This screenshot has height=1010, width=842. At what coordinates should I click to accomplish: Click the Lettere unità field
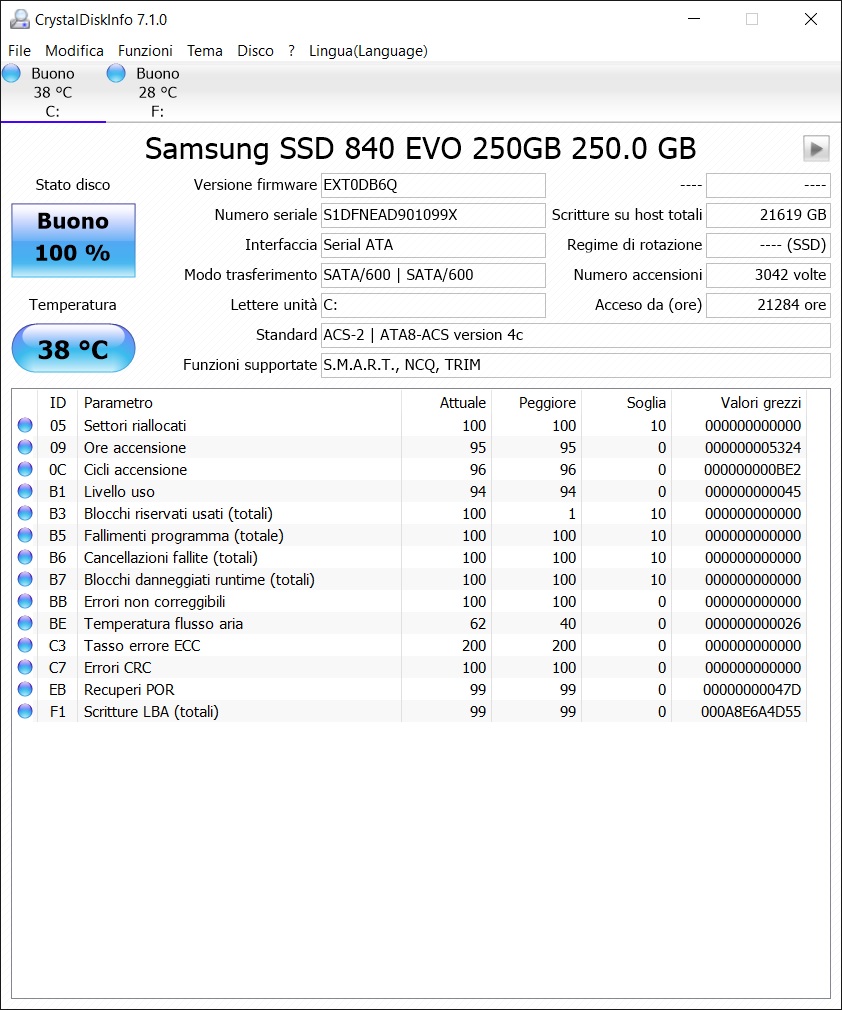[x=433, y=305]
